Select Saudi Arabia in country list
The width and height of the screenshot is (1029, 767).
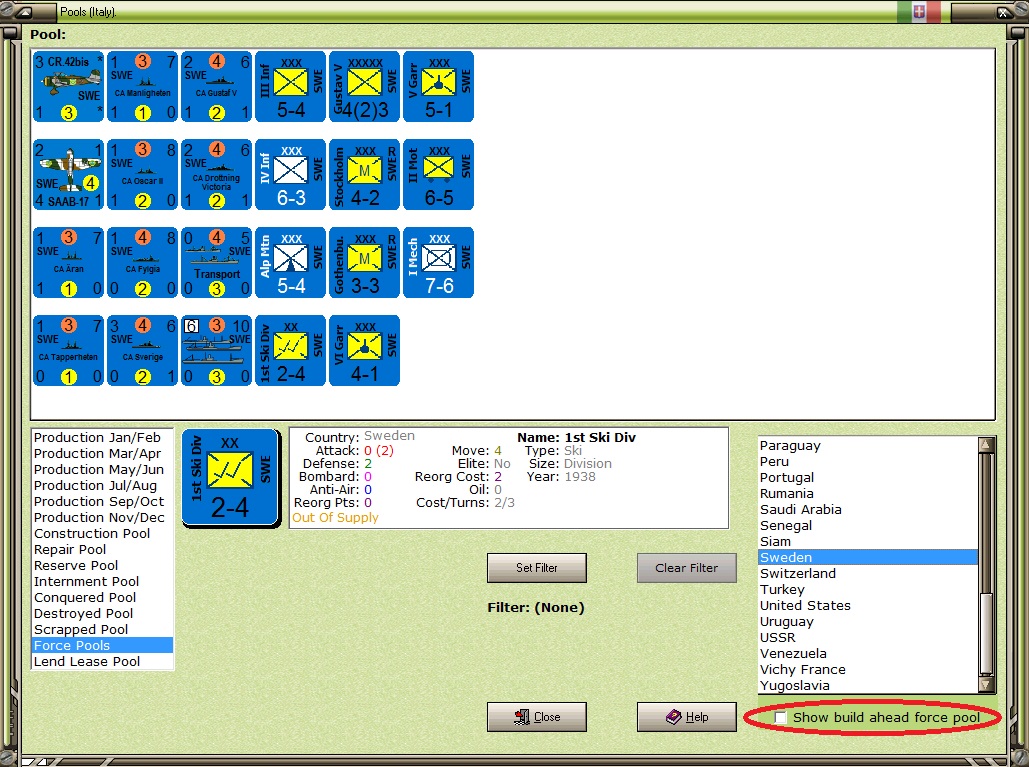(x=868, y=509)
